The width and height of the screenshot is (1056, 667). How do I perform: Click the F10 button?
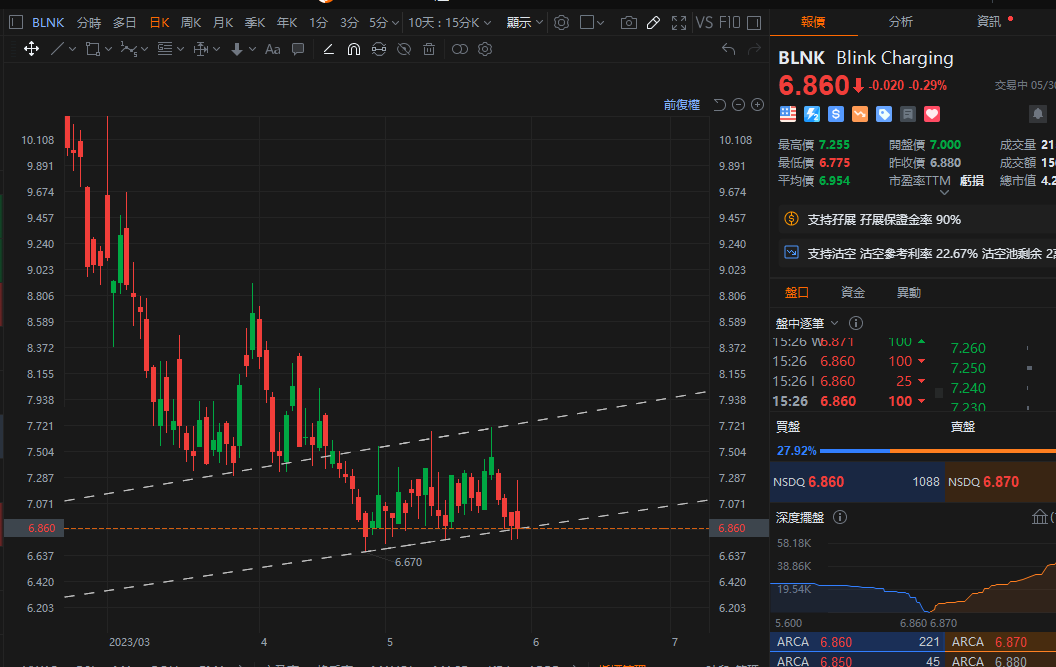729,23
